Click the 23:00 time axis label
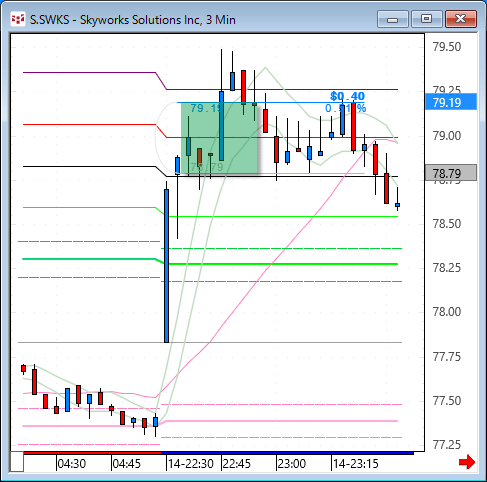This screenshot has width=487, height=482. click(x=292, y=464)
